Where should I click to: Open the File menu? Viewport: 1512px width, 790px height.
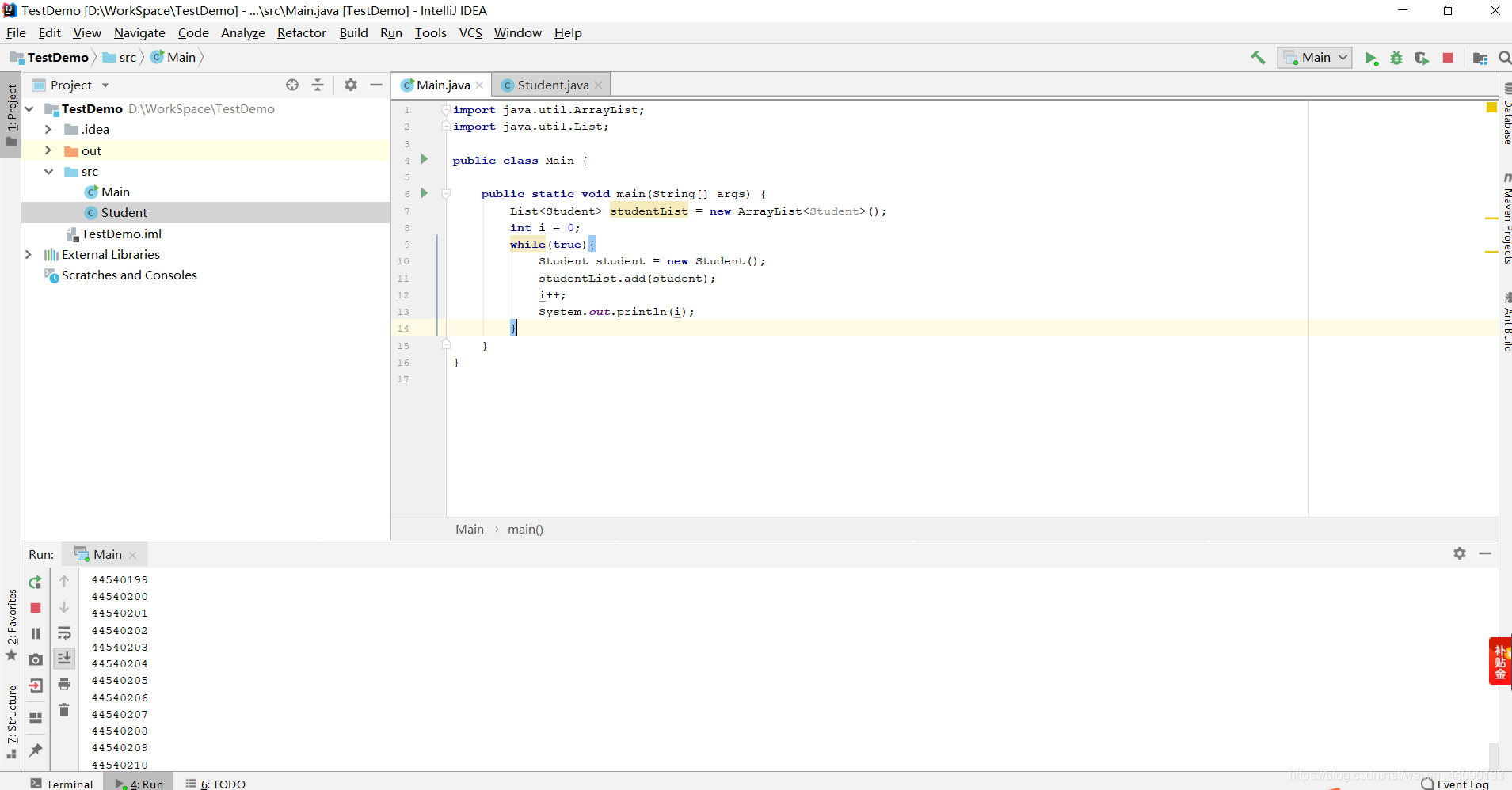tap(16, 32)
